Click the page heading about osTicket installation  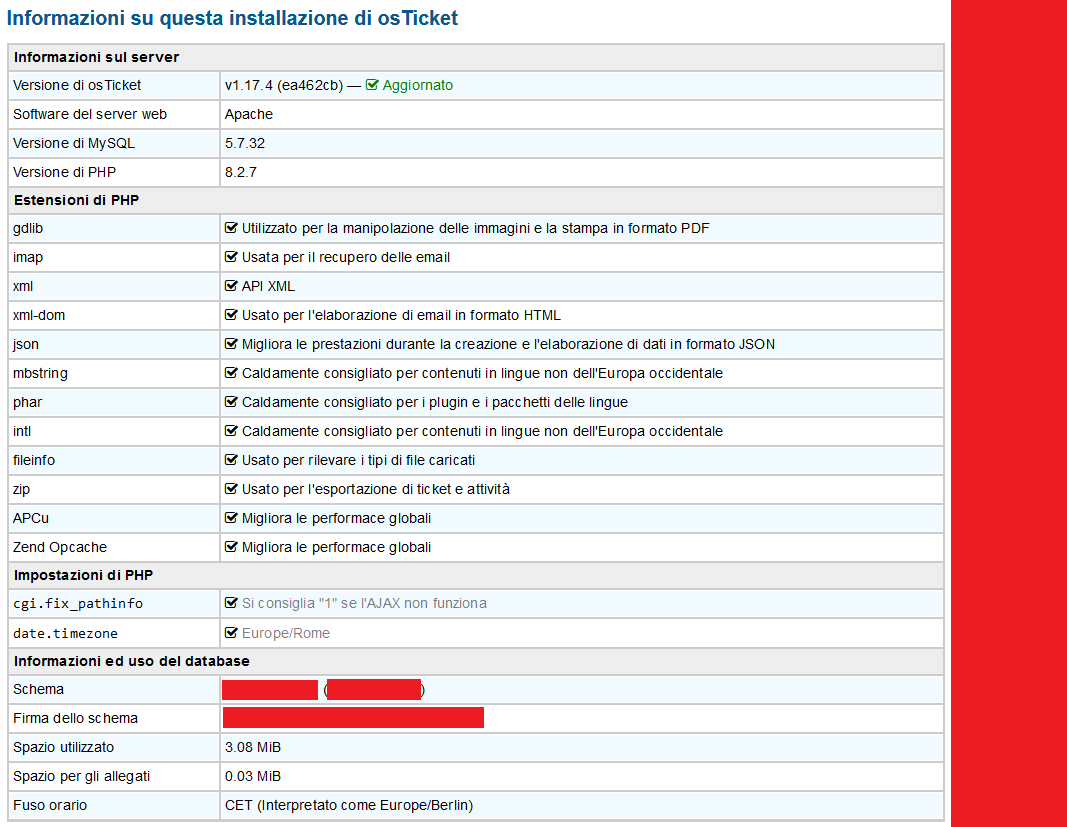click(232, 18)
